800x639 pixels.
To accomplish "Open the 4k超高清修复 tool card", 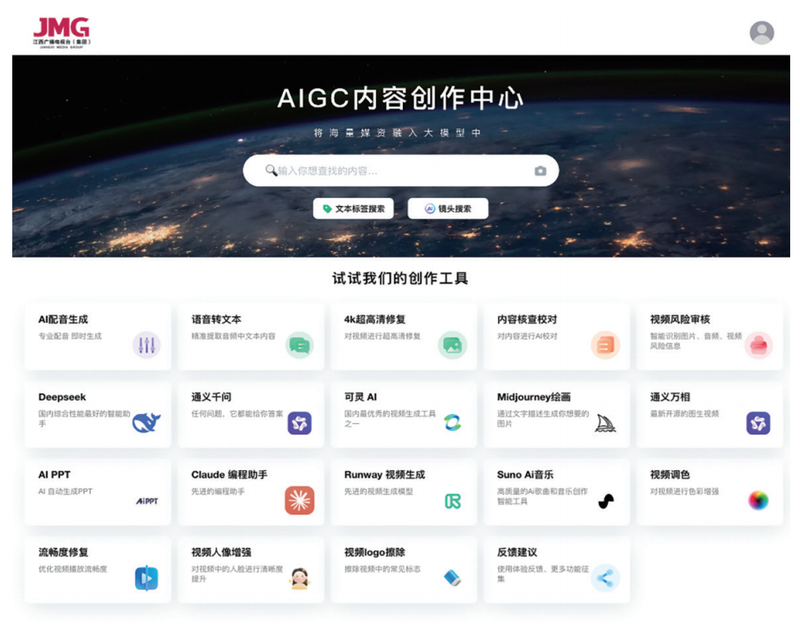I will (x=403, y=337).
